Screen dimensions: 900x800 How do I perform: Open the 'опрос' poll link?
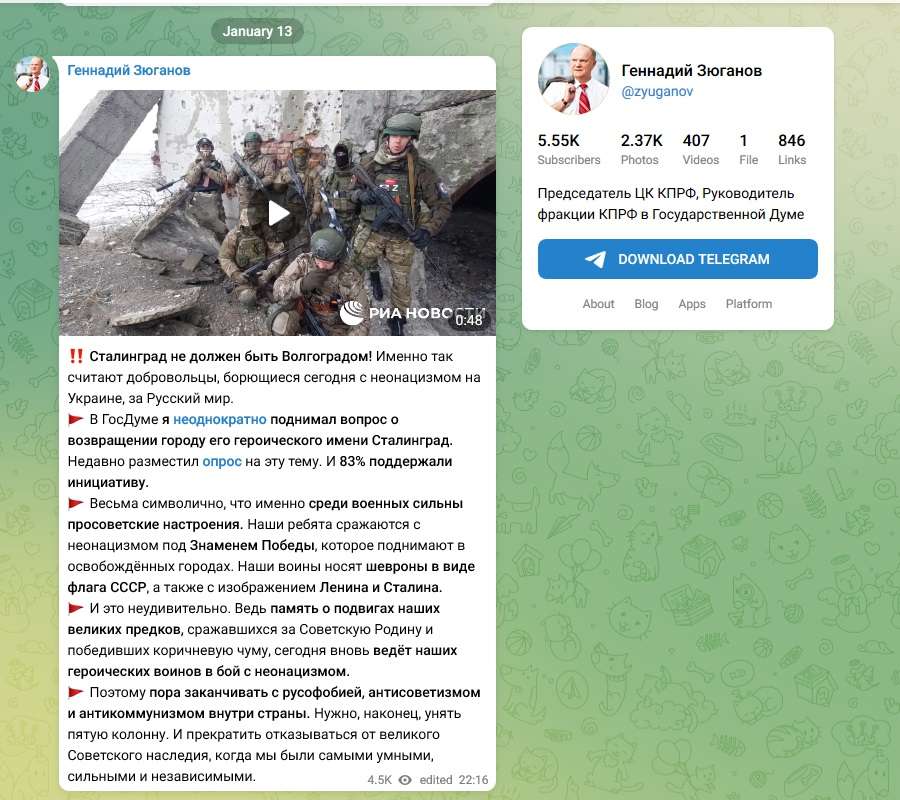pos(222,462)
